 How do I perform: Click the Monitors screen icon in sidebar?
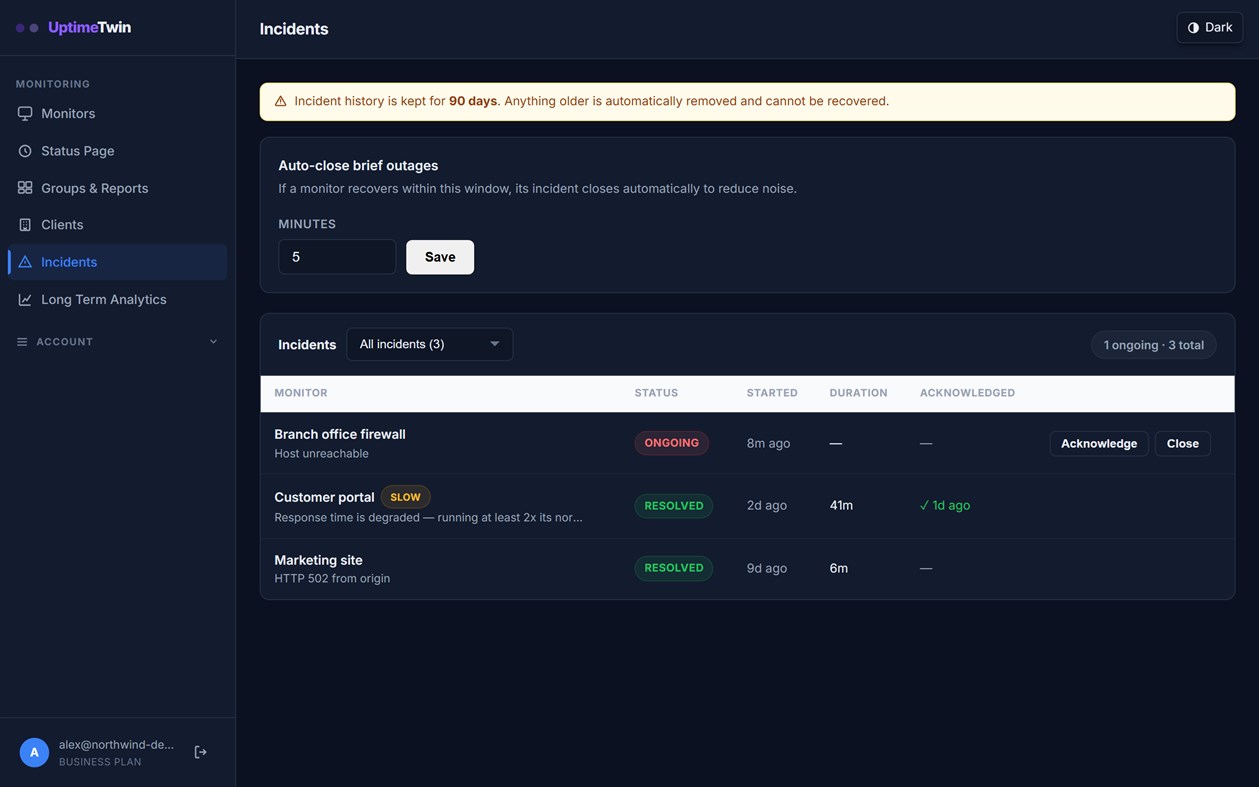(25, 113)
